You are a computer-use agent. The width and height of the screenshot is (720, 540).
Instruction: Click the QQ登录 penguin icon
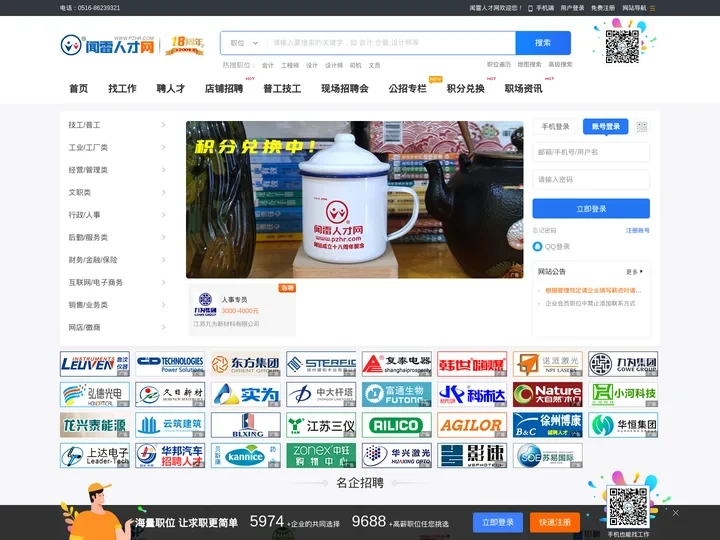[x=537, y=247]
